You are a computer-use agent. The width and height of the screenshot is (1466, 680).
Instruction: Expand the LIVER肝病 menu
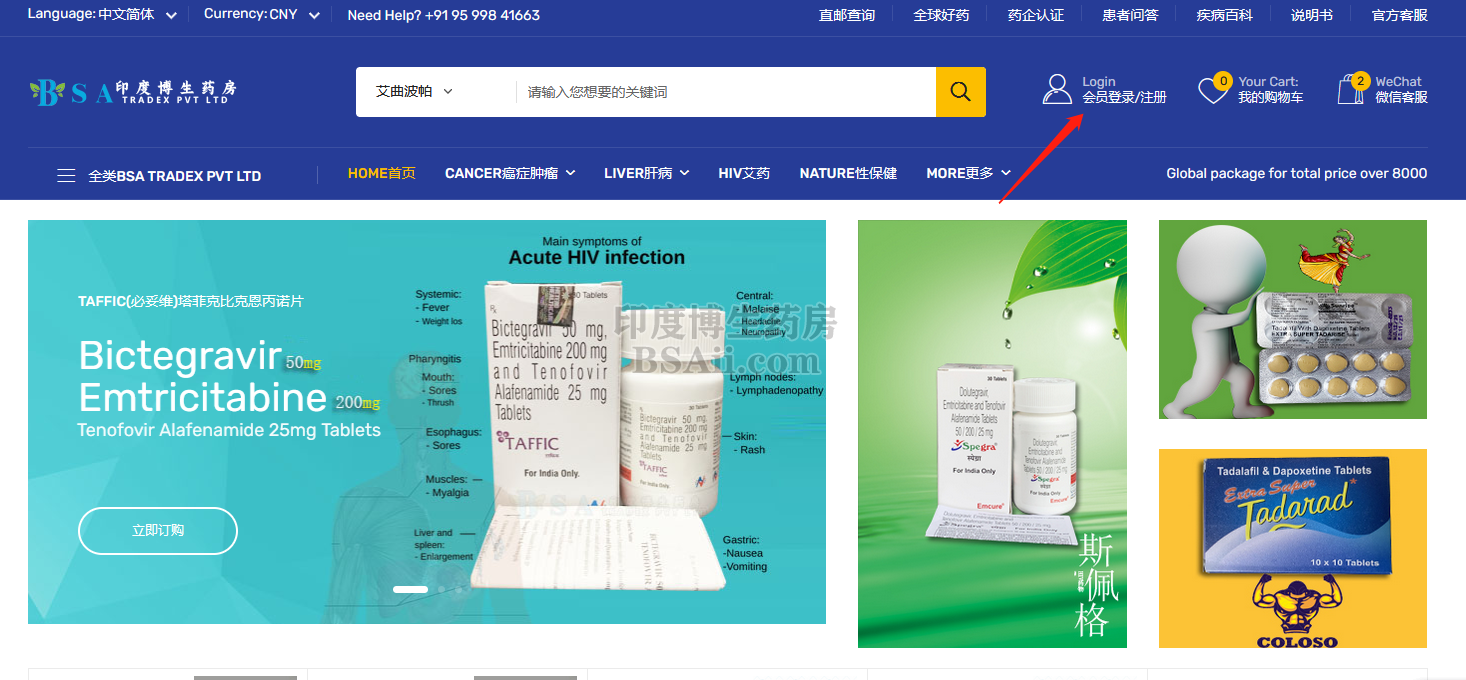(646, 174)
